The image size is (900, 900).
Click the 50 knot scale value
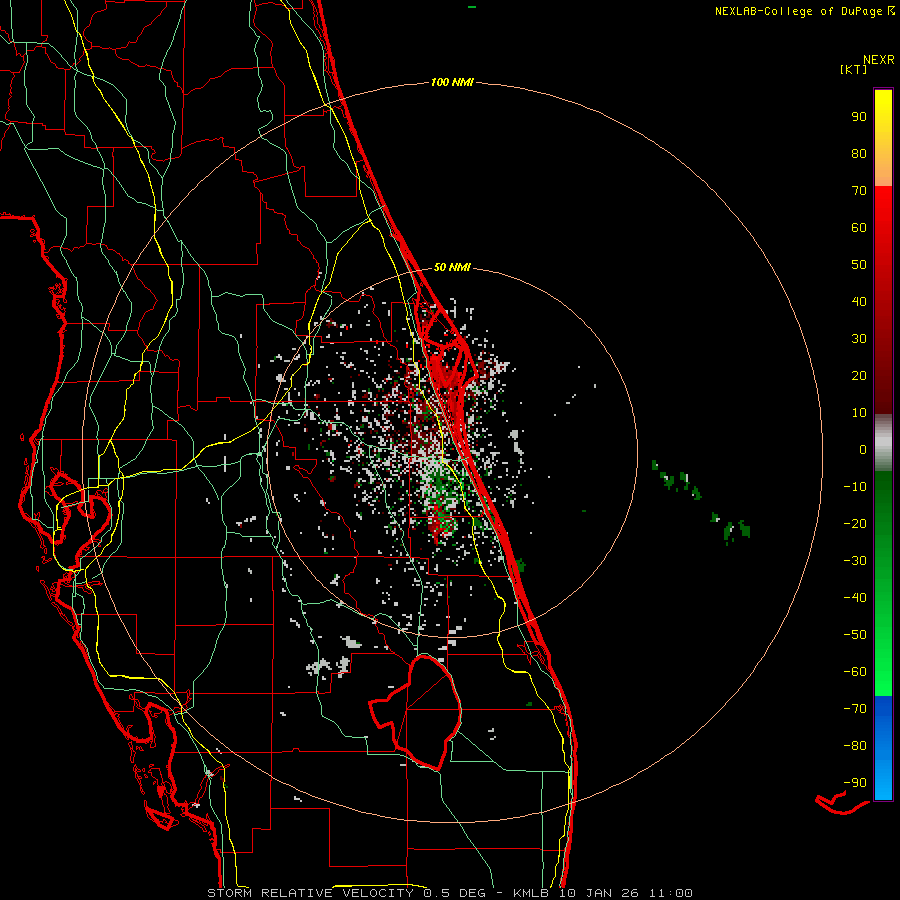pyautogui.click(x=859, y=265)
